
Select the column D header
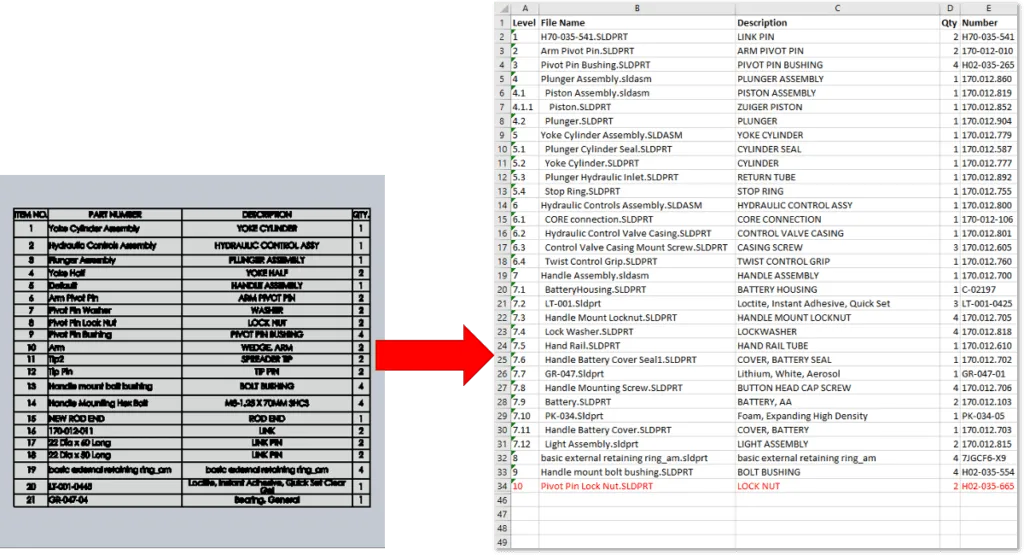pos(948,8)
